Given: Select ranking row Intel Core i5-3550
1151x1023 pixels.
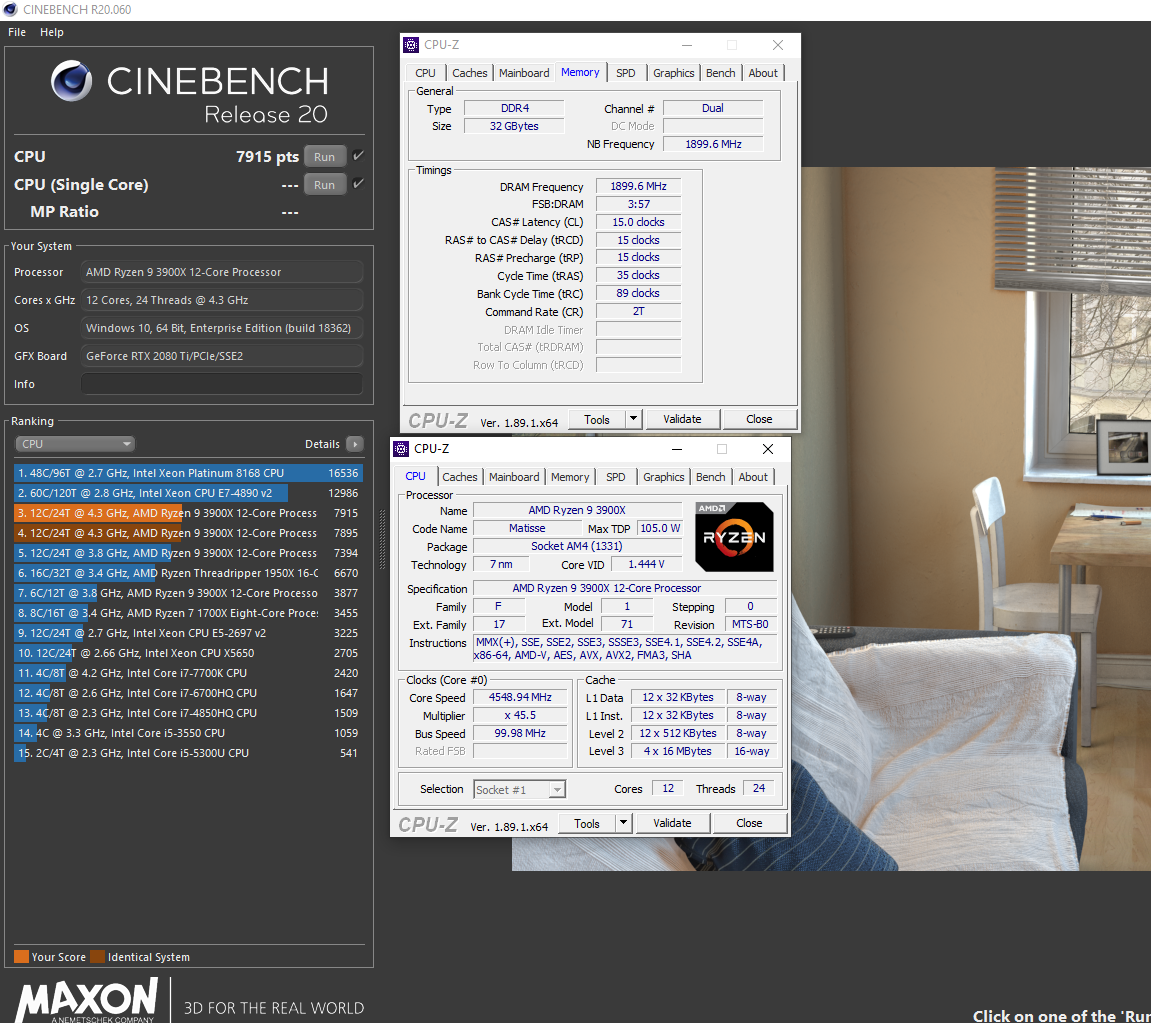Looking at the screenshot, I should (188, 733).
